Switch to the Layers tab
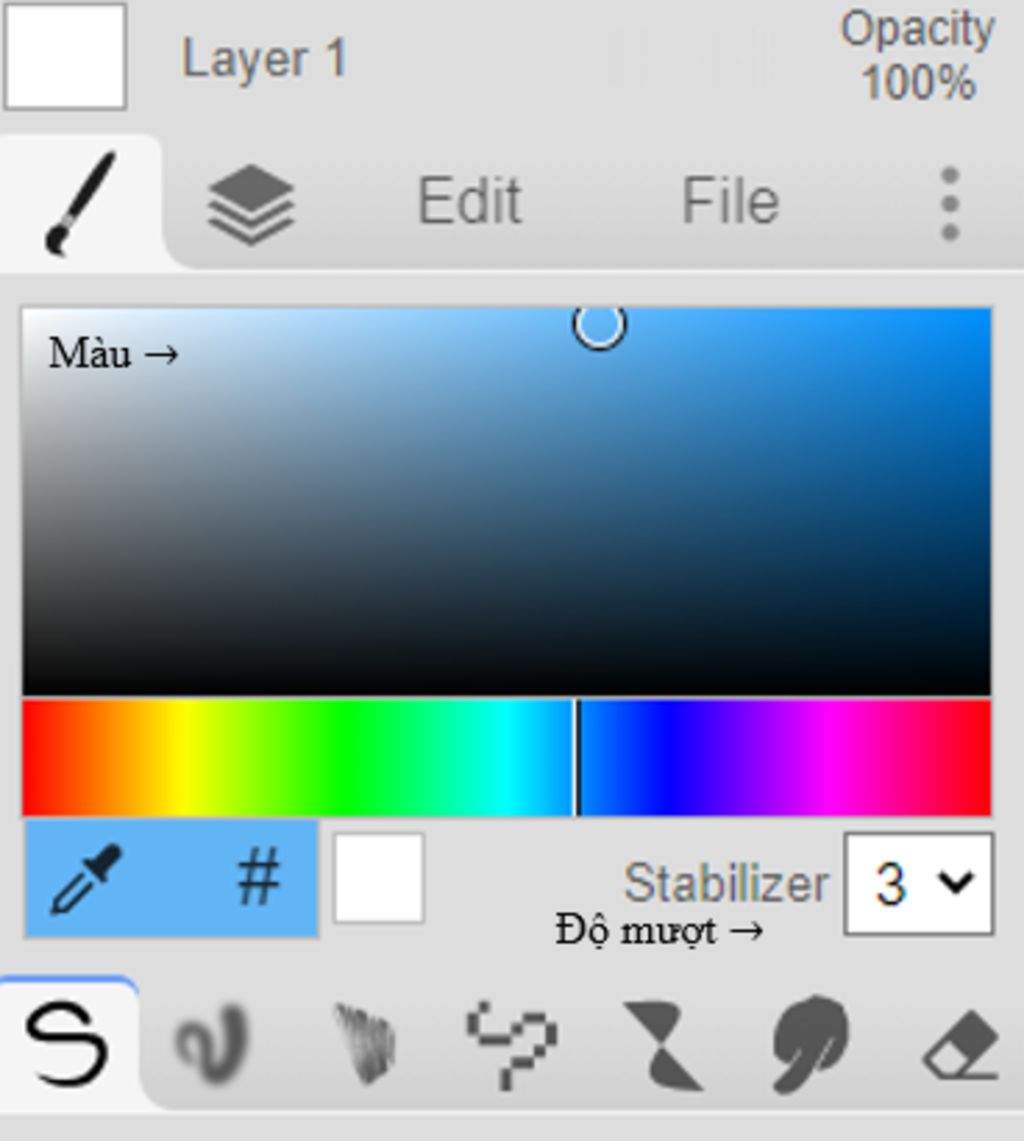1024x1141 pixels. [x=251, y=204]
